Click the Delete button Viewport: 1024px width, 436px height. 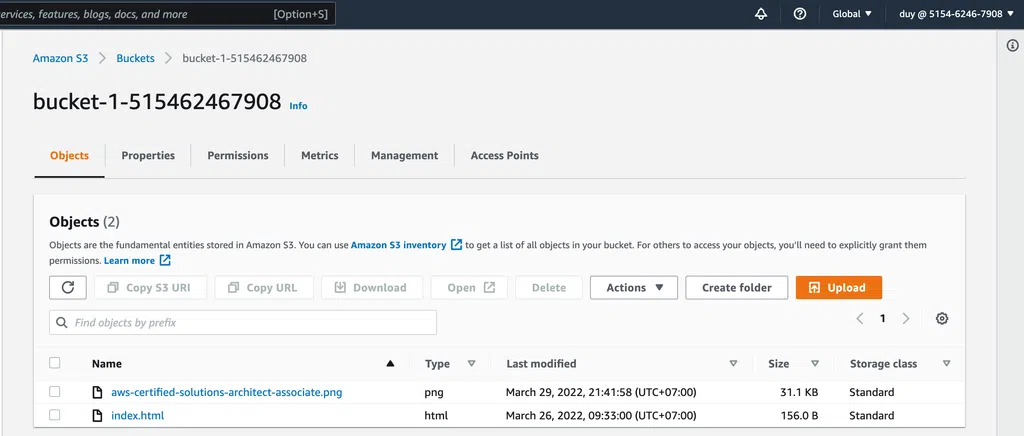point(549,287)
